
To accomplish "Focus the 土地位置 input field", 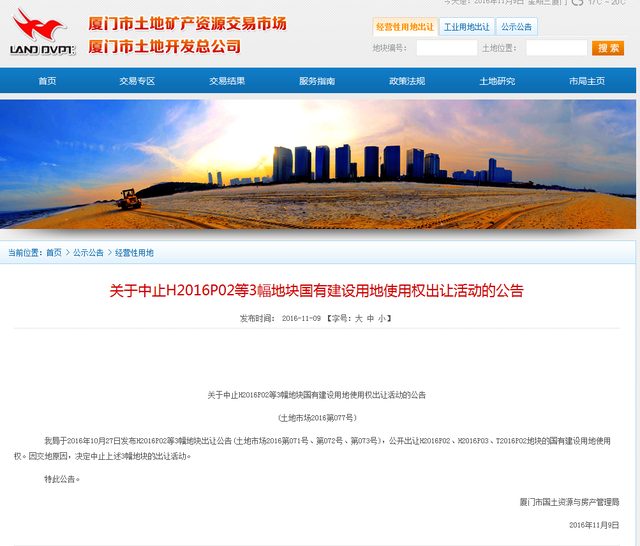I will [x=557, y=48].
